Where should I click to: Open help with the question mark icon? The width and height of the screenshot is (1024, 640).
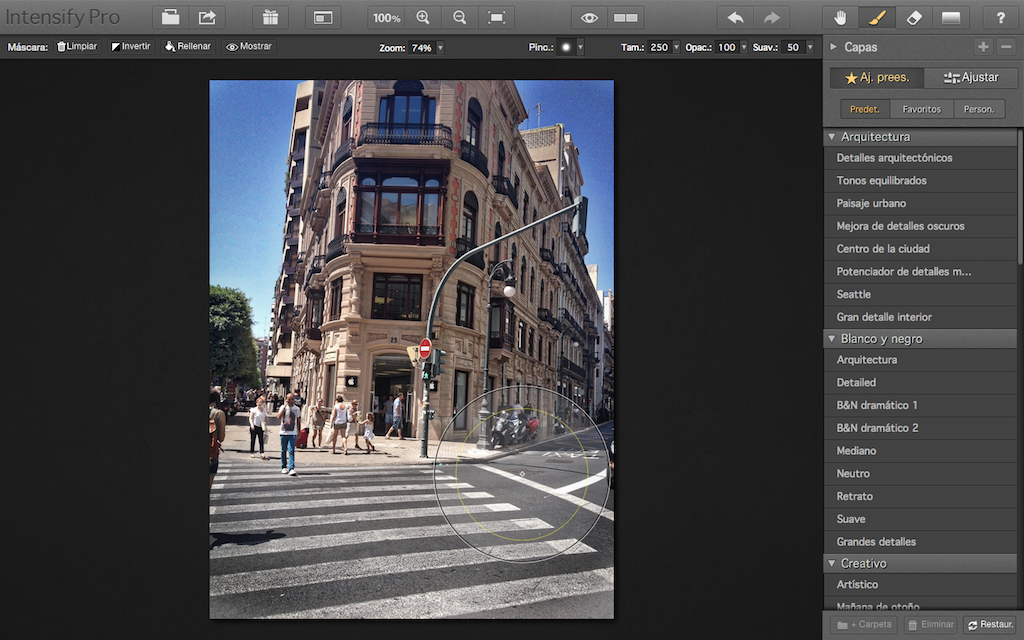1000,18
